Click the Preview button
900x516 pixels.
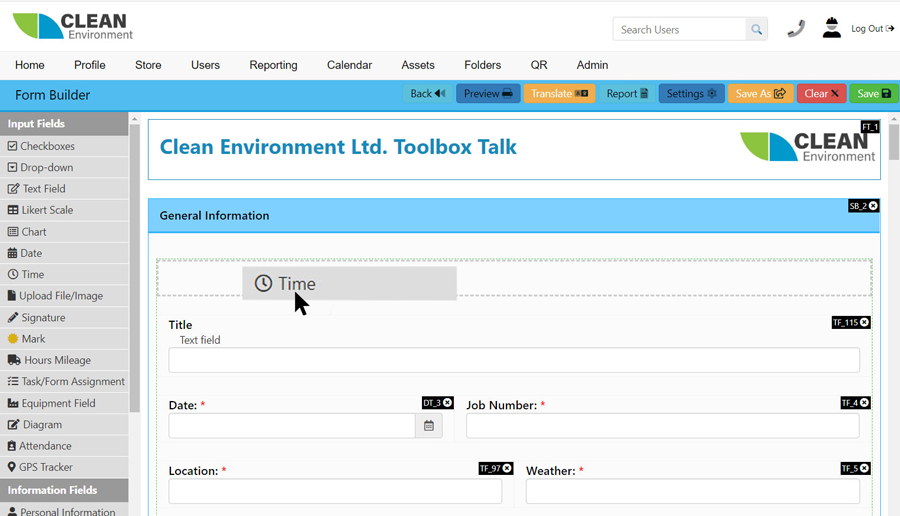pos(488,94)
